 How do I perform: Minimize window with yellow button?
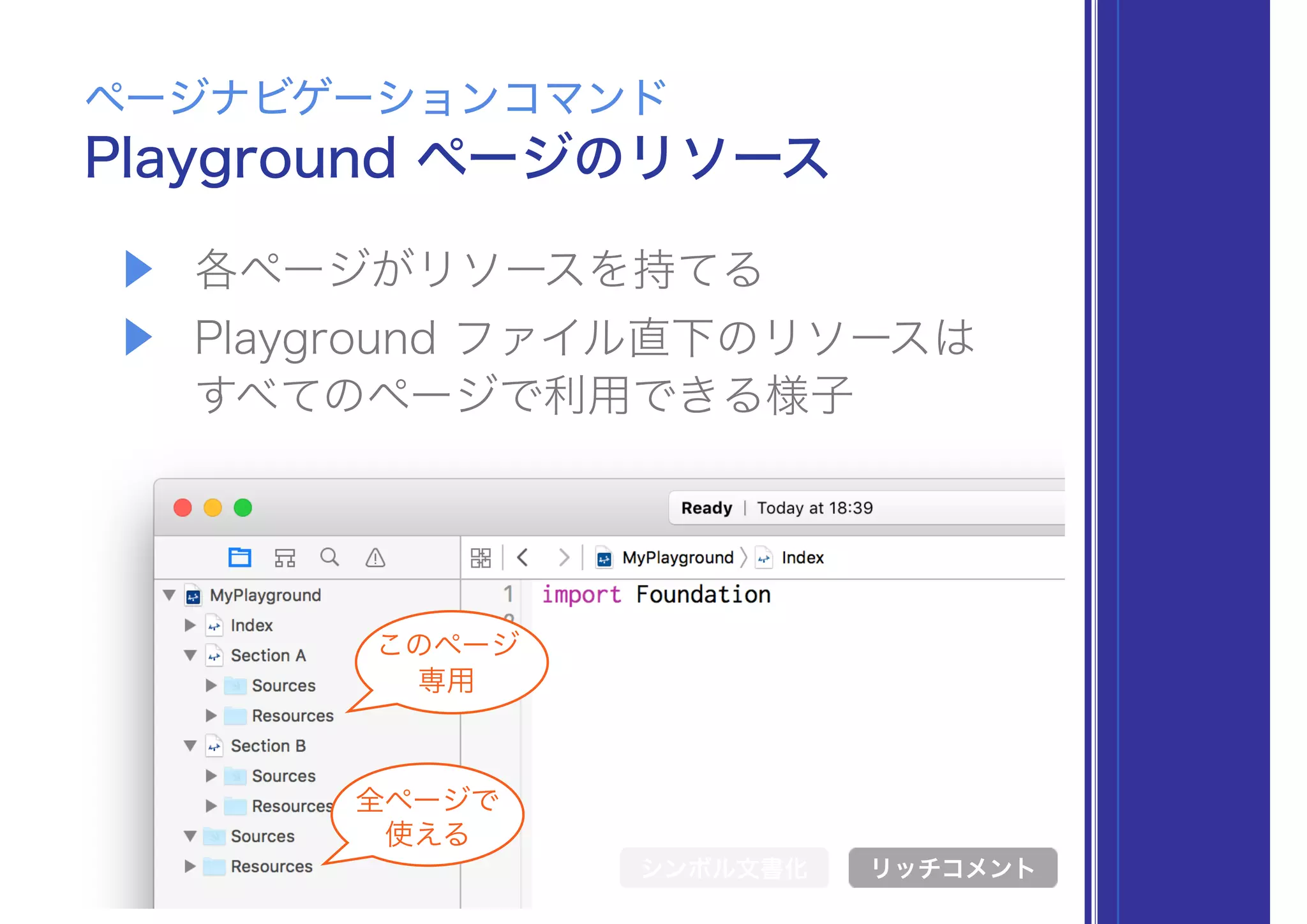(x=213, y=508)
